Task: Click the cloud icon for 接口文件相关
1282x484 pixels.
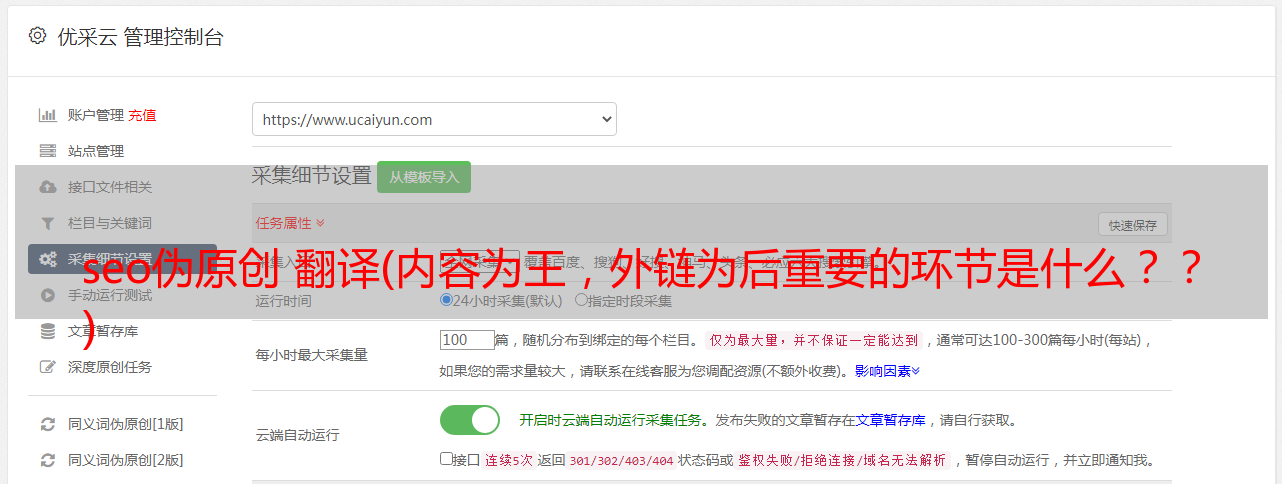Action: pos(47,187)
